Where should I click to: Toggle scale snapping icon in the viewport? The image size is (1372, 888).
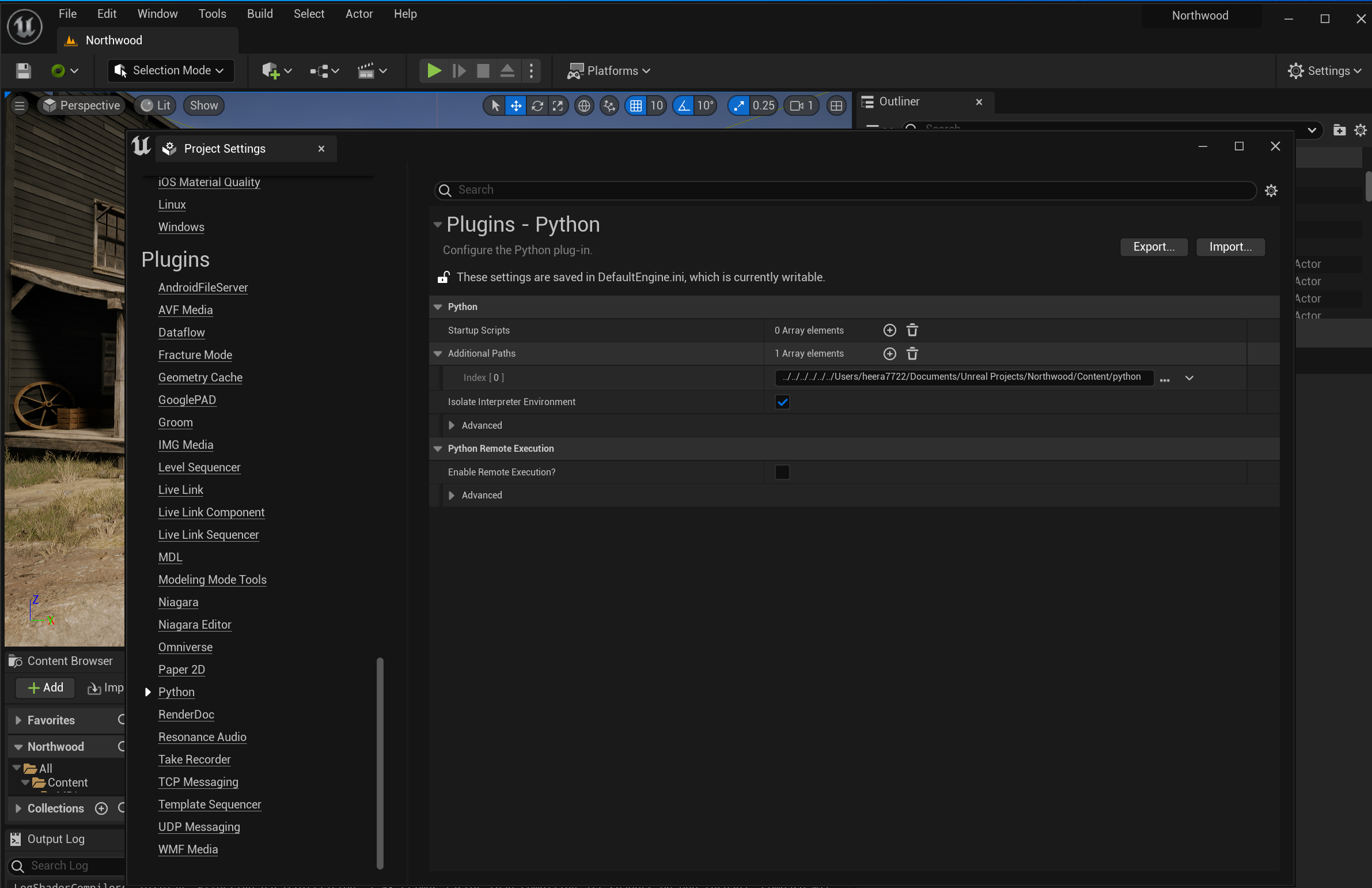[739, 105]
